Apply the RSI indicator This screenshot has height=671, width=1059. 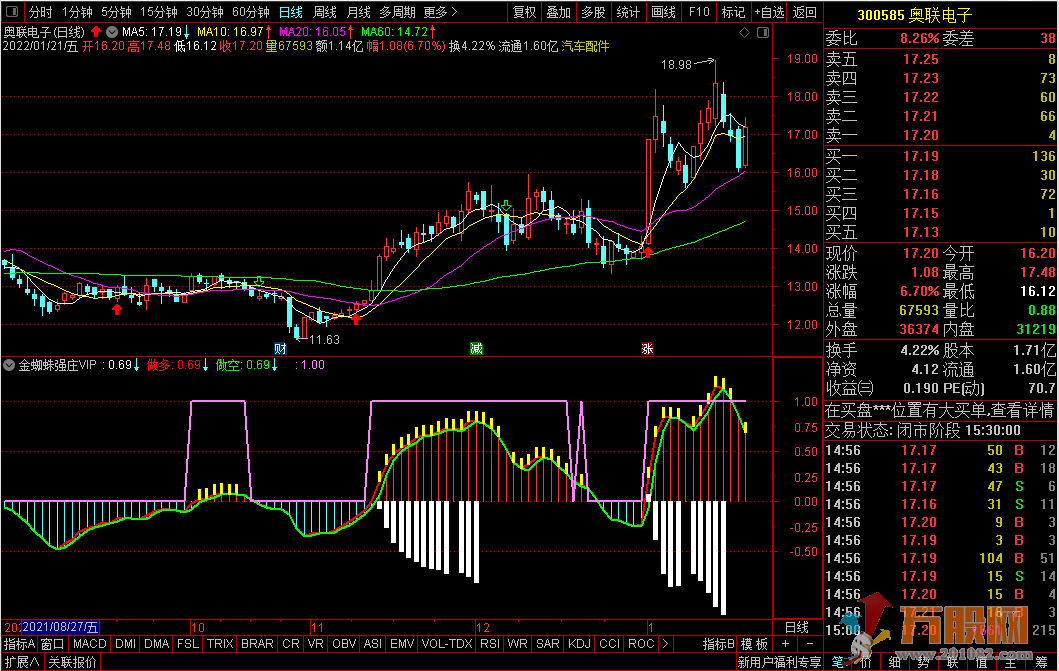[490, 644]
